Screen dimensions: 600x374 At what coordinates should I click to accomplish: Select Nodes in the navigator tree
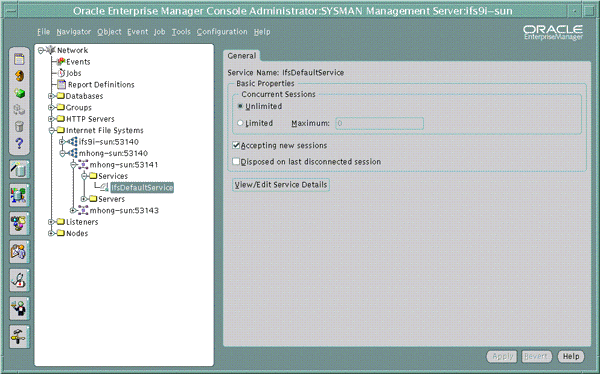pos(77,234)
